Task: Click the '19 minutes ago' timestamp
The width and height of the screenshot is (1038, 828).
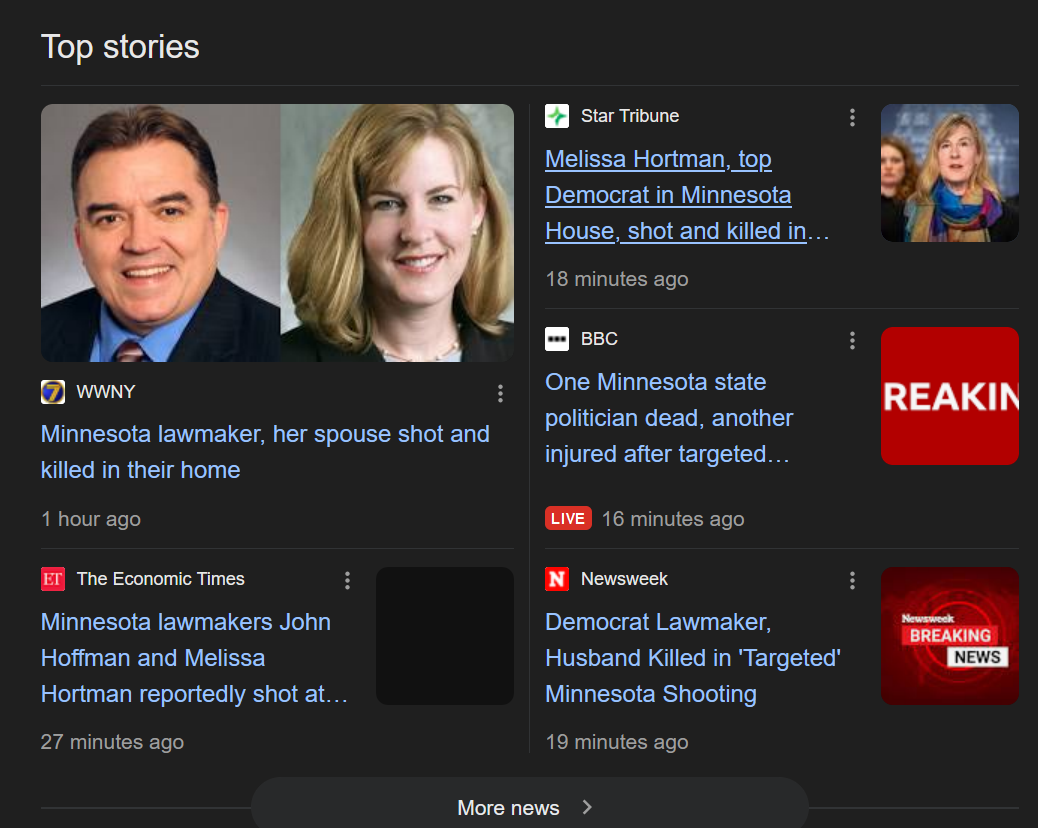Action: click(617, 742)
